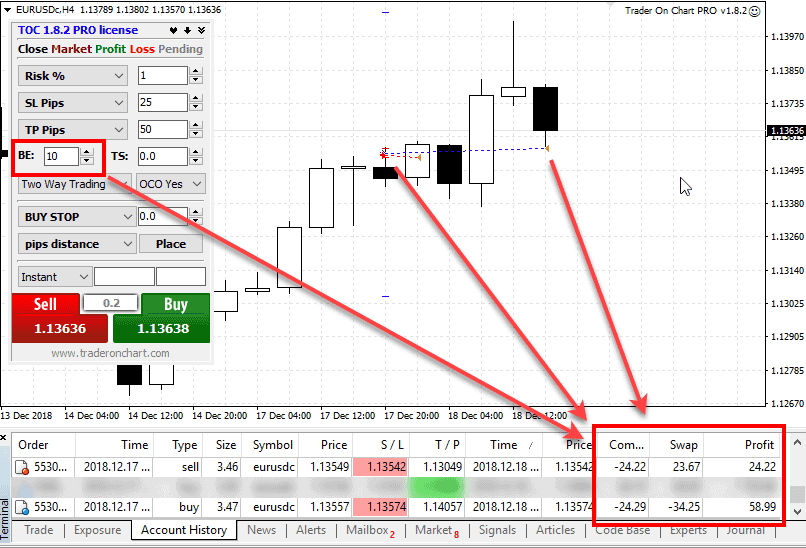Open the Signals tab
Viewport: 806px width, 548px height.
click(x=497, y=530)
